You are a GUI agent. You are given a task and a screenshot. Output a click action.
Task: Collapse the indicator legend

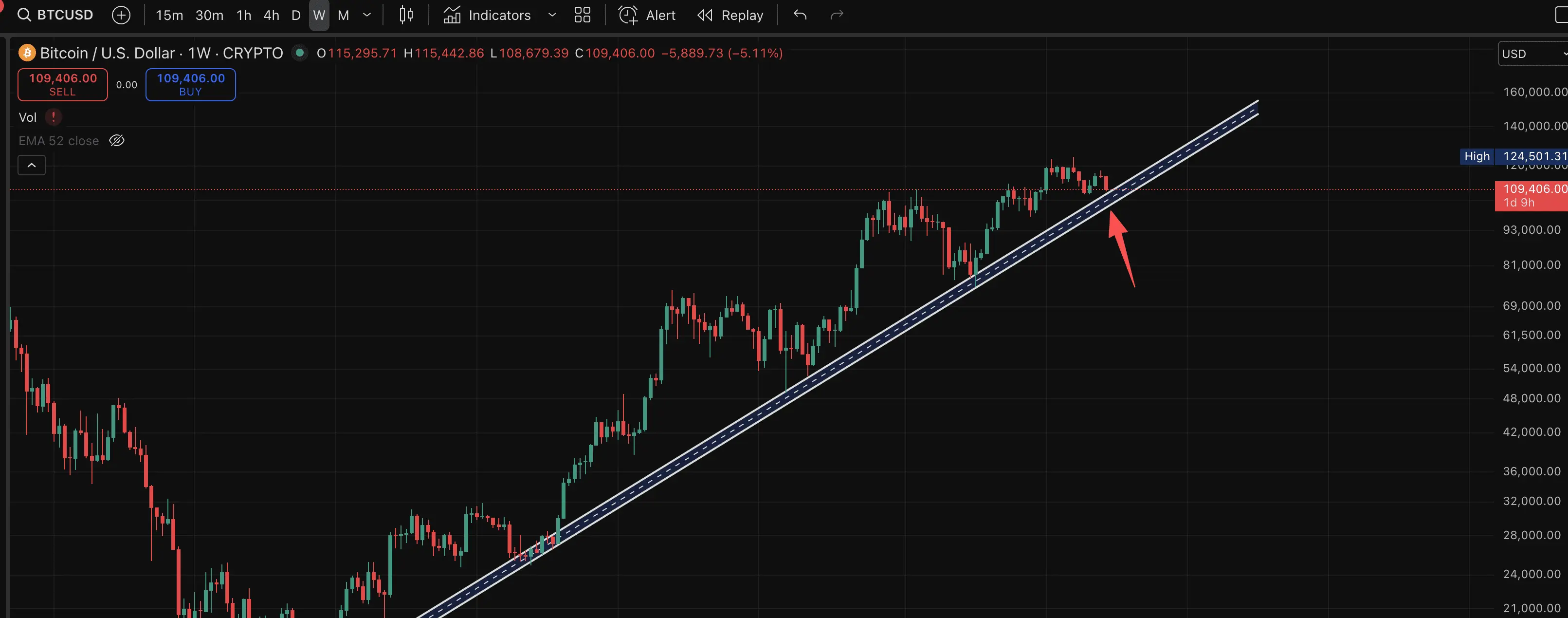tap(32, 165)
